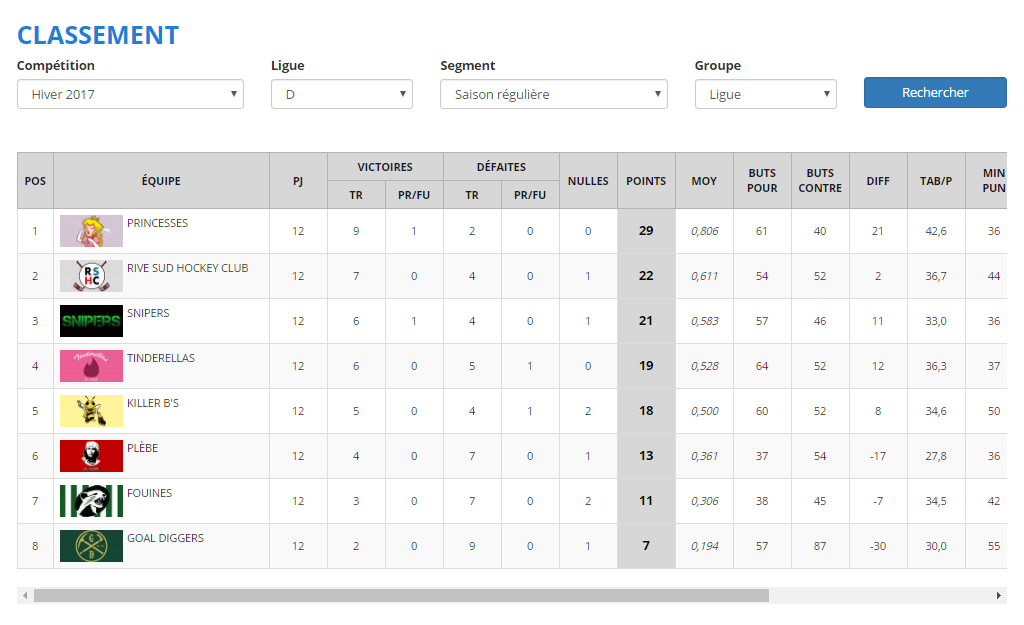Click the ÉQUIPE column header
Screen dimensions: 1024x625
click(161, 181)
